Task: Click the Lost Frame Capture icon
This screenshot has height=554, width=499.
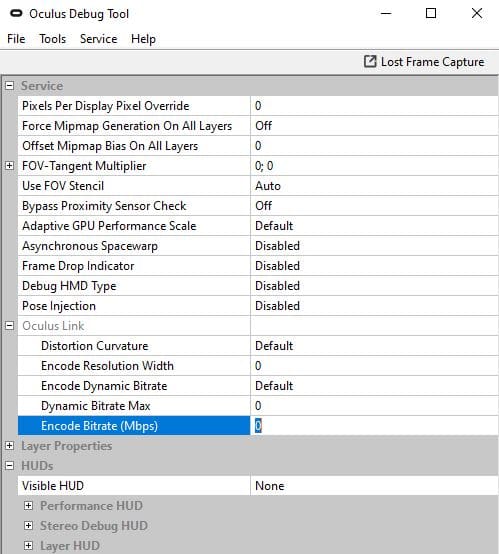Action: click(370, 61)
